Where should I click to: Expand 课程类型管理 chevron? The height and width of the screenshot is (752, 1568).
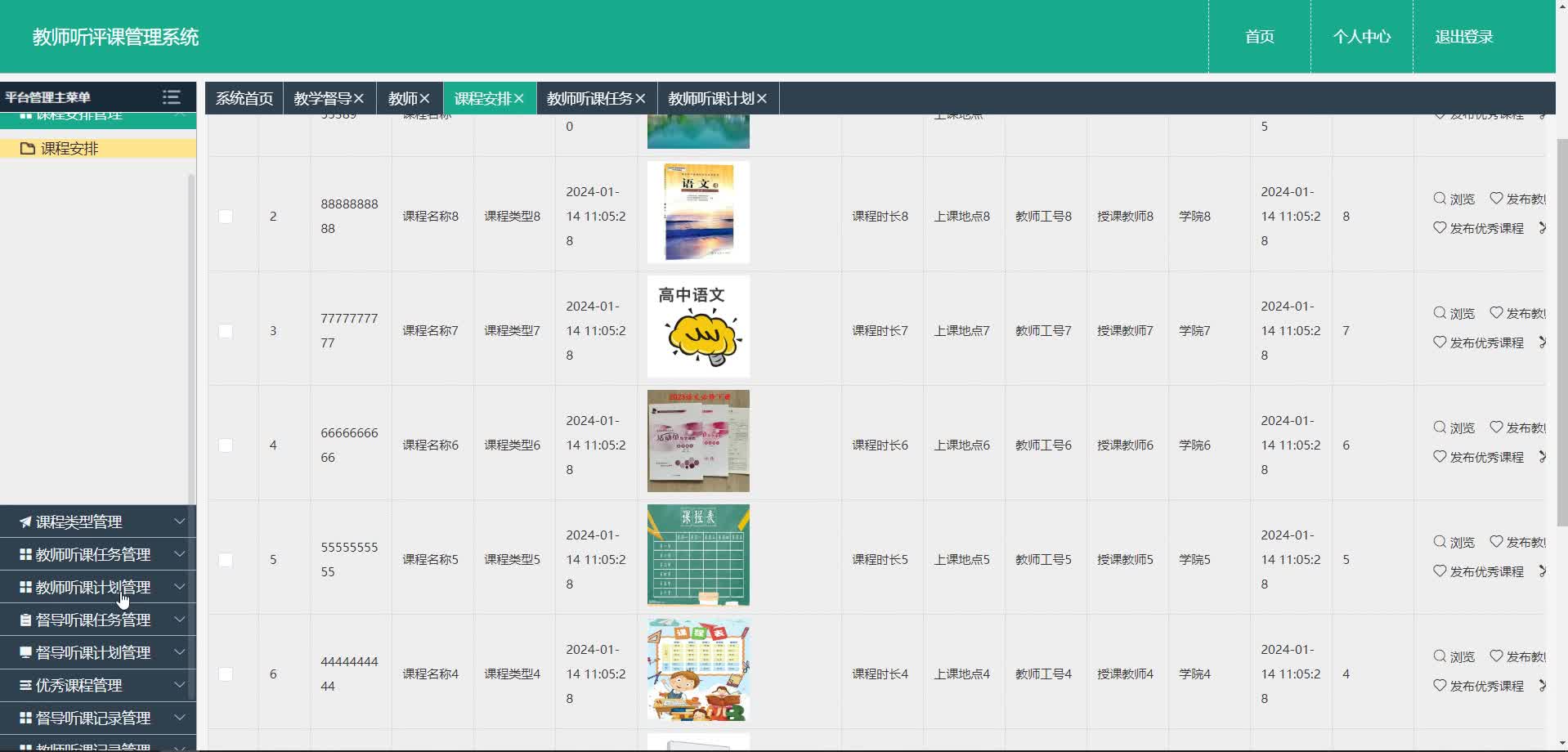(x=179, y=521)
